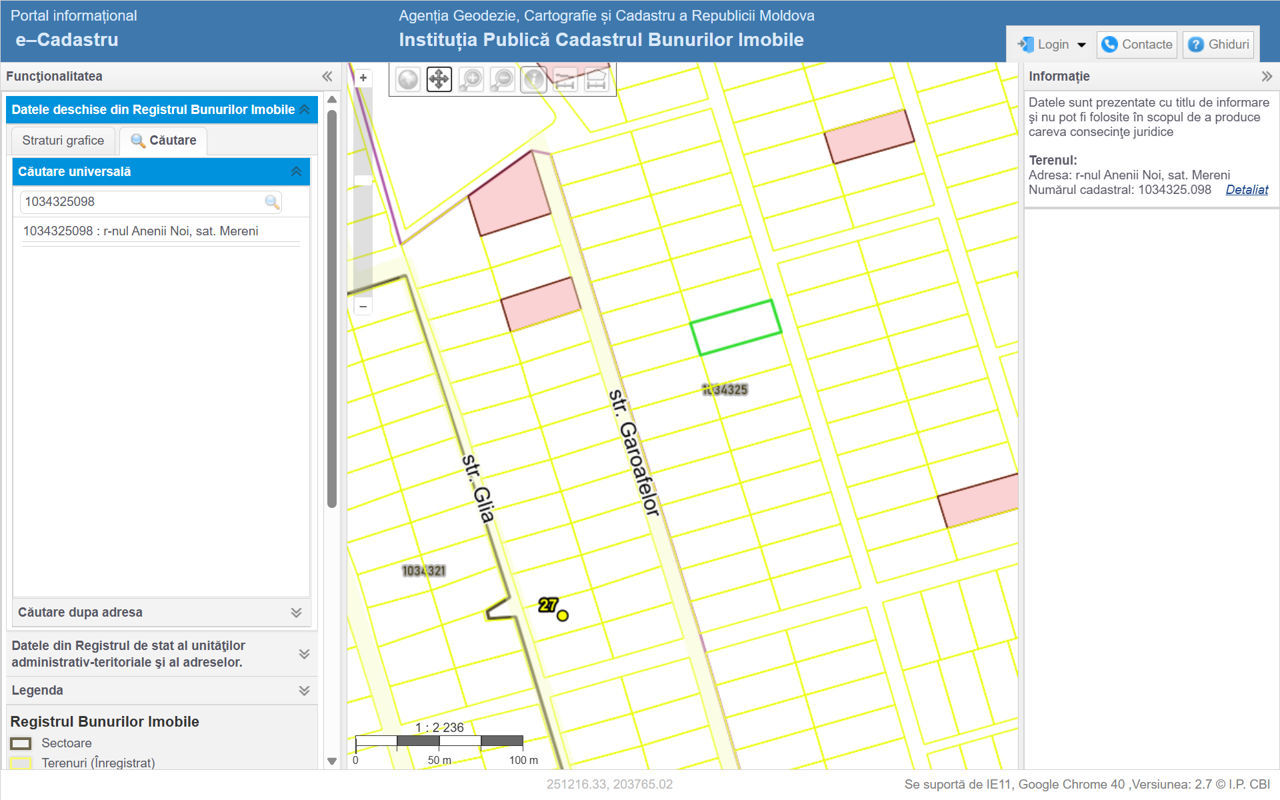The height and width of the screenshot is (800, 1280).
Task: Click the full extent globe tool
Action: (407, 79)
